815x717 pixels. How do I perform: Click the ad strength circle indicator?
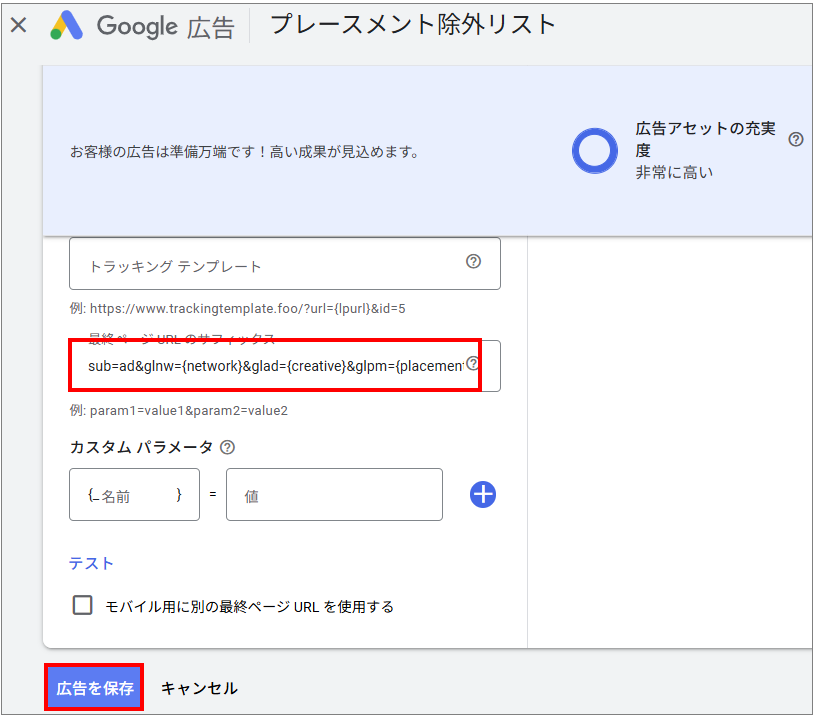tap(595, 150)
